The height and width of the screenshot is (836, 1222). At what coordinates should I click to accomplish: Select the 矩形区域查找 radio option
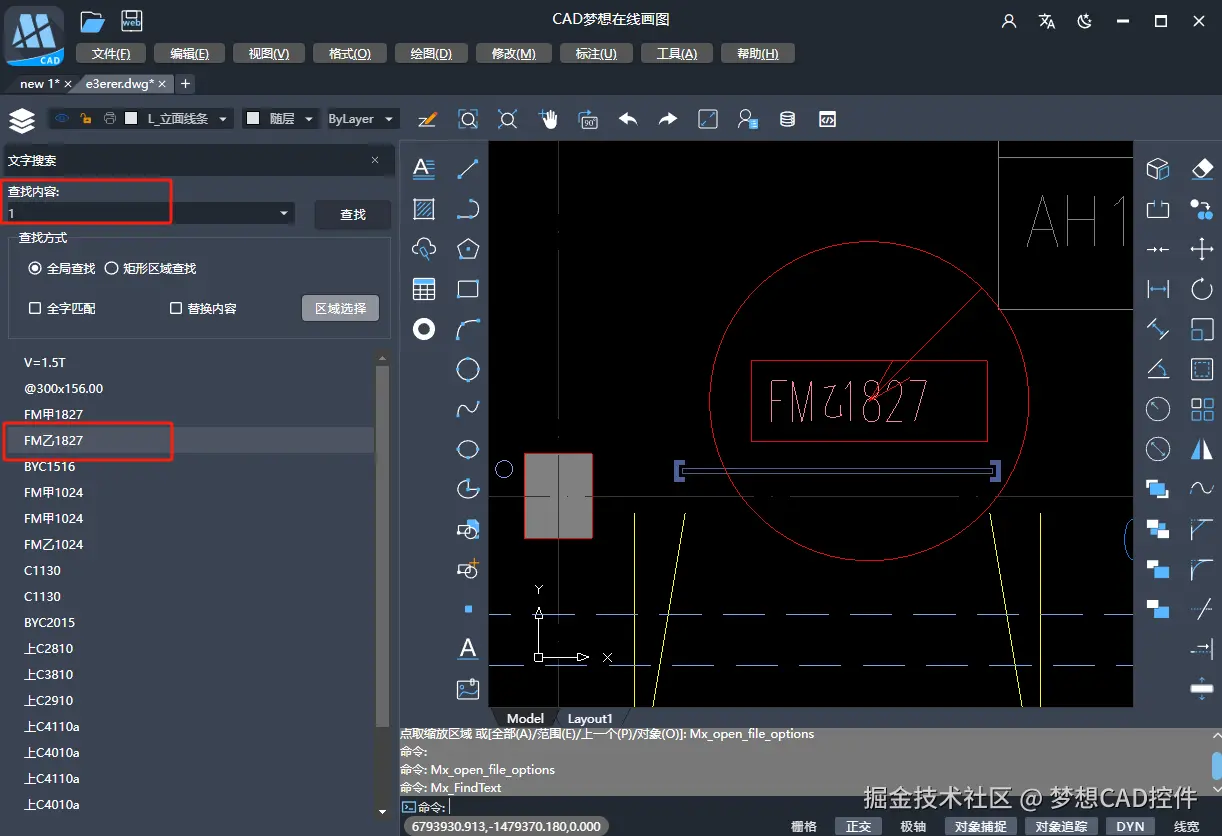click(112, 269)
